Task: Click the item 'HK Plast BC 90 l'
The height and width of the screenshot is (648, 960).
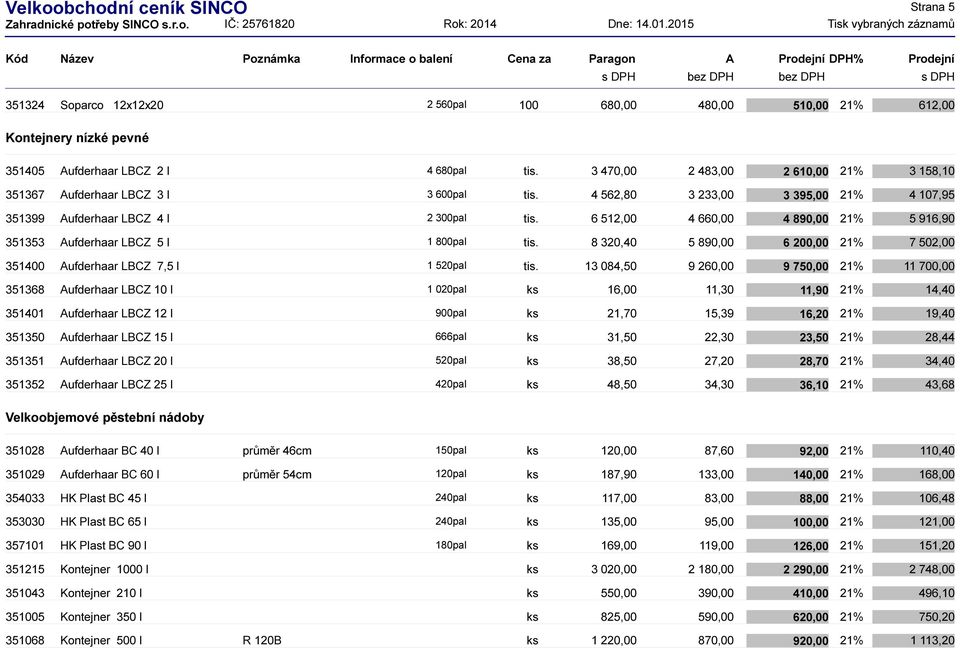Action: coord(103,546)
